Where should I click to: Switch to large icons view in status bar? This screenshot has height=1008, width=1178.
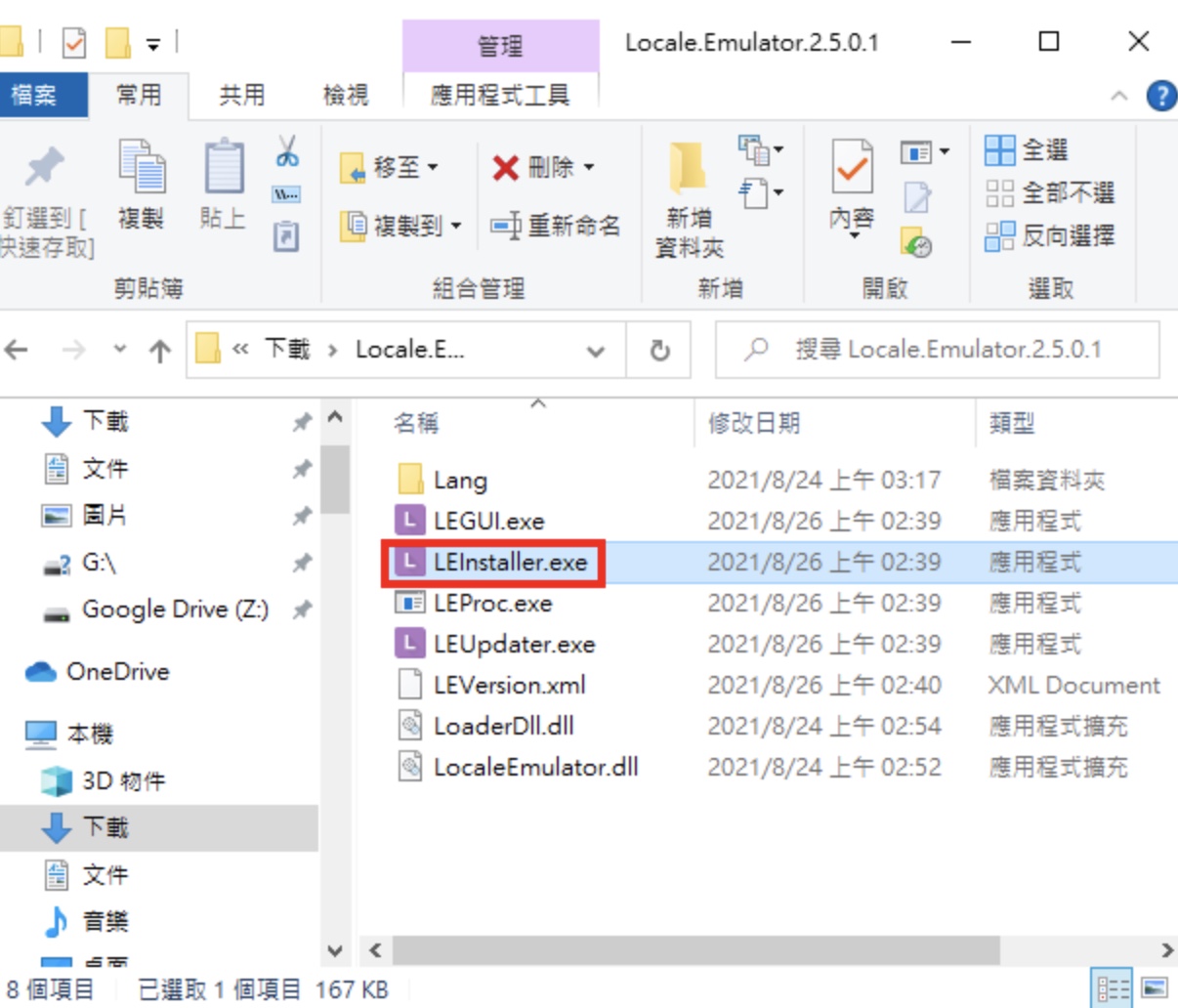point(1155,988)
